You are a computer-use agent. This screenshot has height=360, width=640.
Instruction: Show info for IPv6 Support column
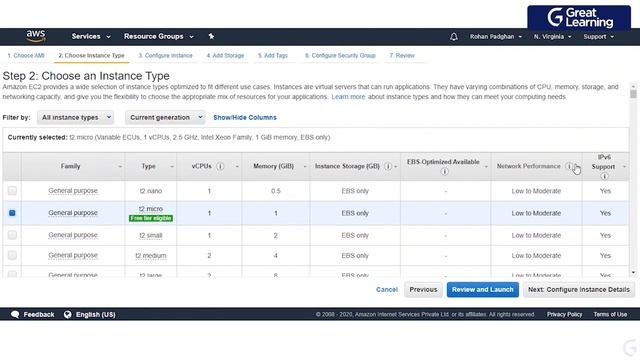tap(604, 176)
